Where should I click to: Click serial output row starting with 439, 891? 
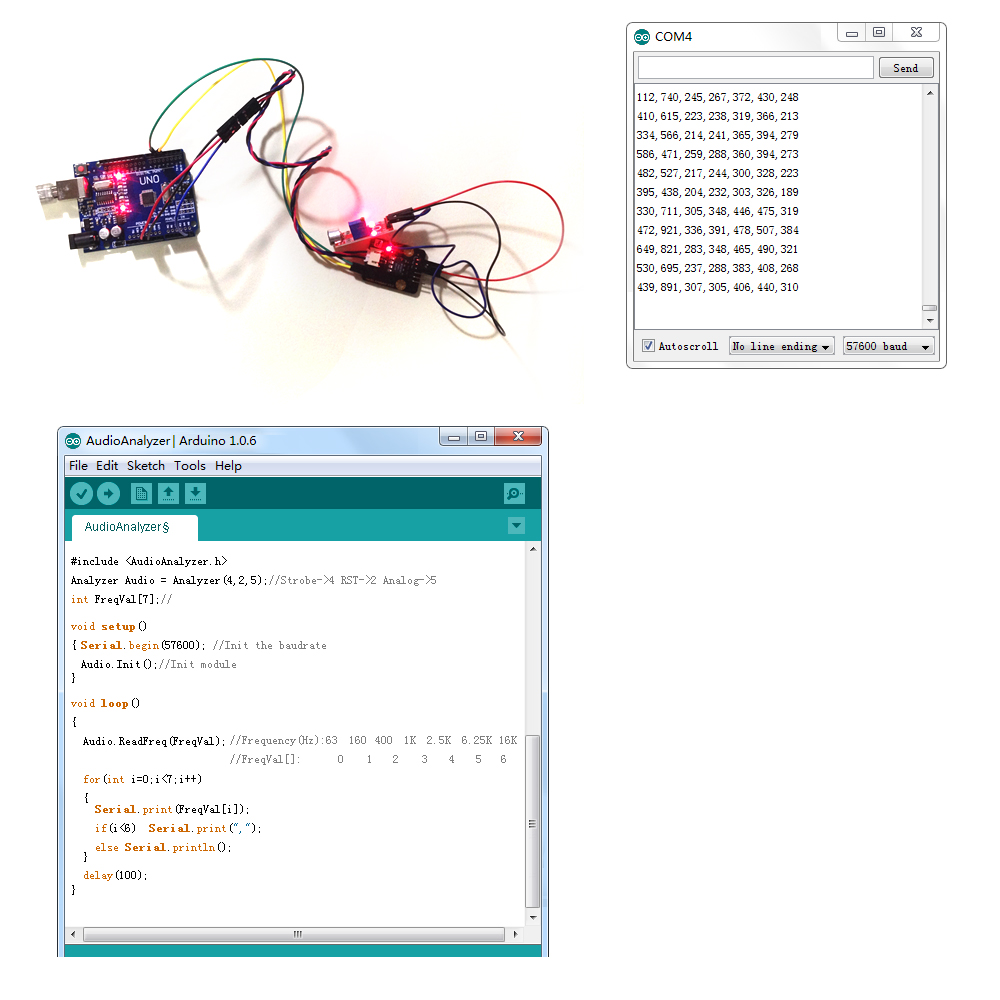coord(717,288)
